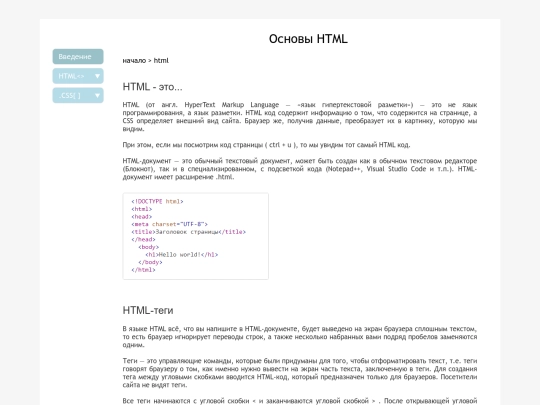This screenshot has width=540, height=405.
Task: Go to начало breadcrumb link
Action: tap(134, 61)
